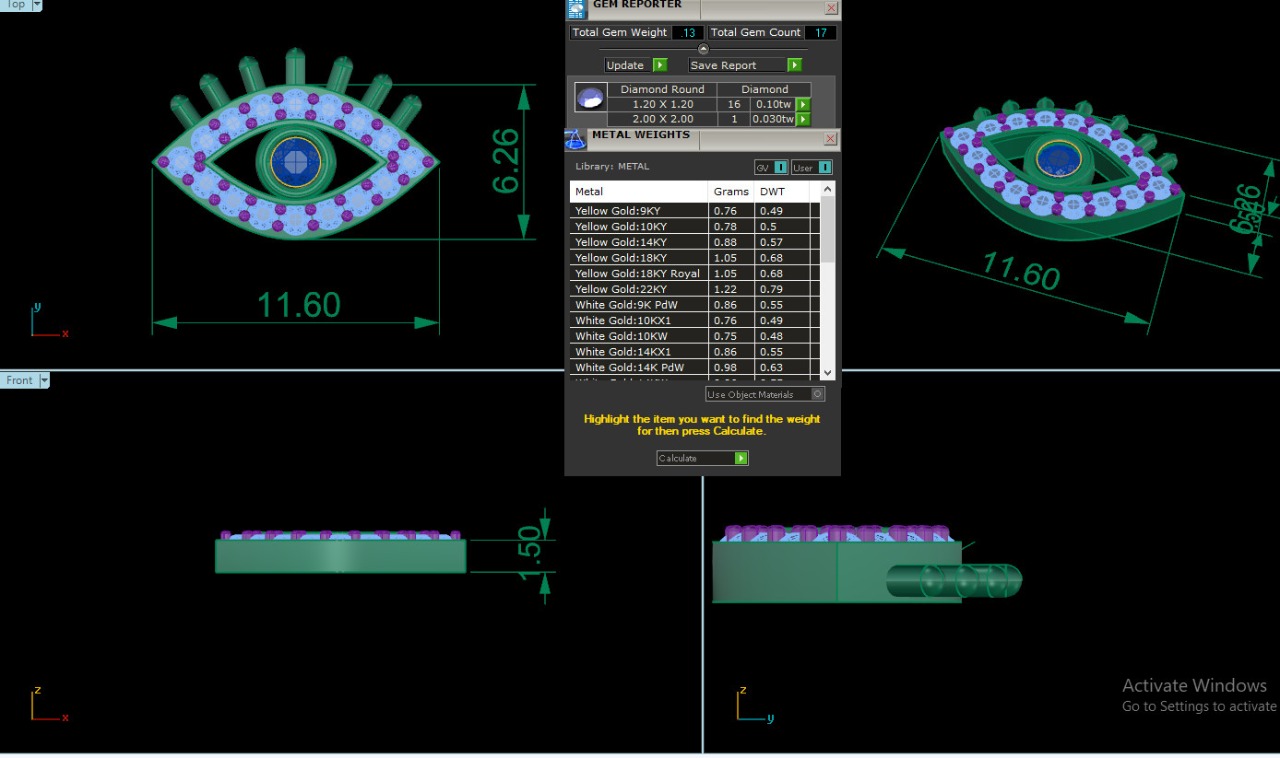
Task: Open the Front viewport dropdown menu
Action: [x=44, y=380]
